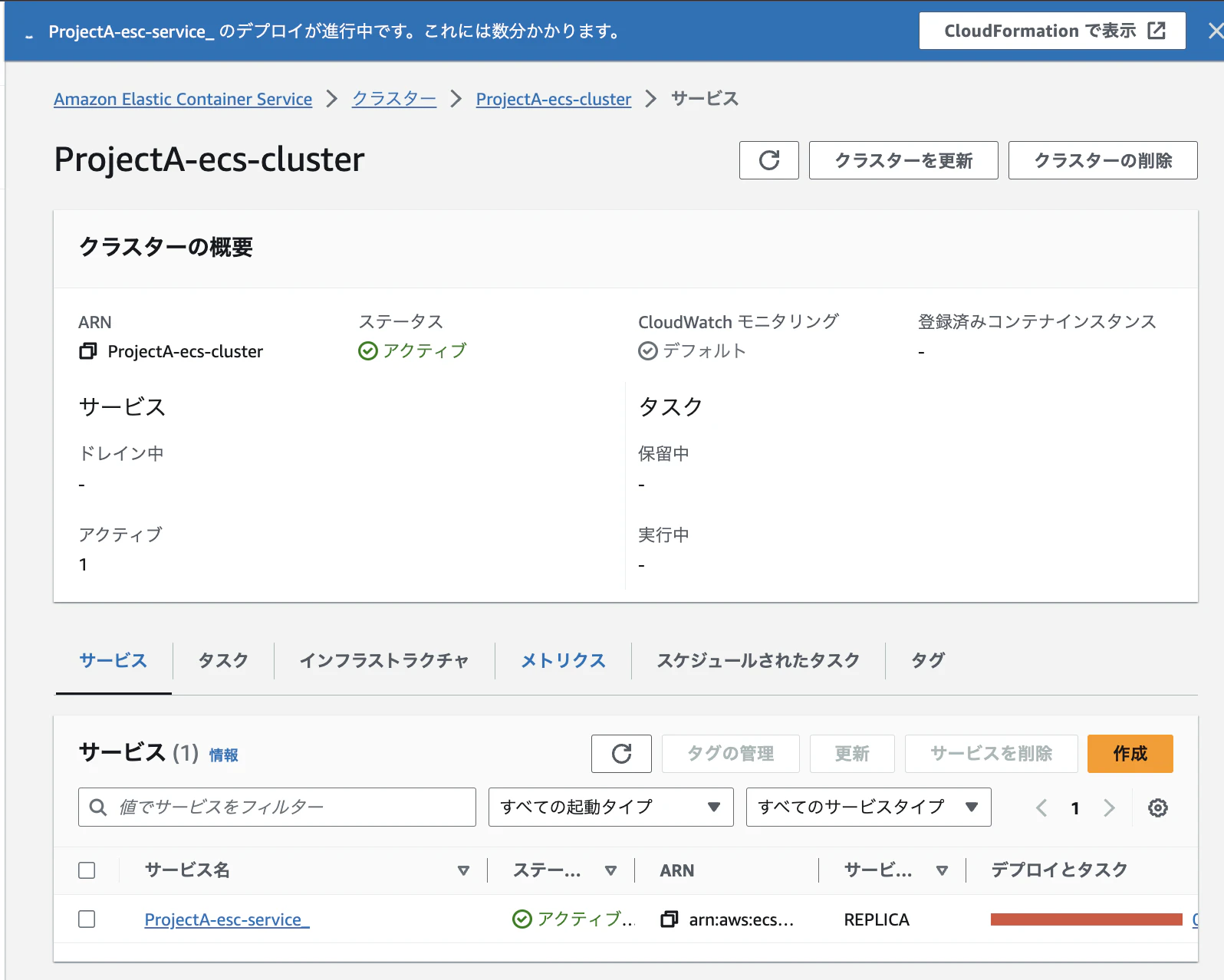Open ProjectA-ecs-cluster breadcrumb link
This screenshot has width=1224, height=980.
tap(554, 99)
